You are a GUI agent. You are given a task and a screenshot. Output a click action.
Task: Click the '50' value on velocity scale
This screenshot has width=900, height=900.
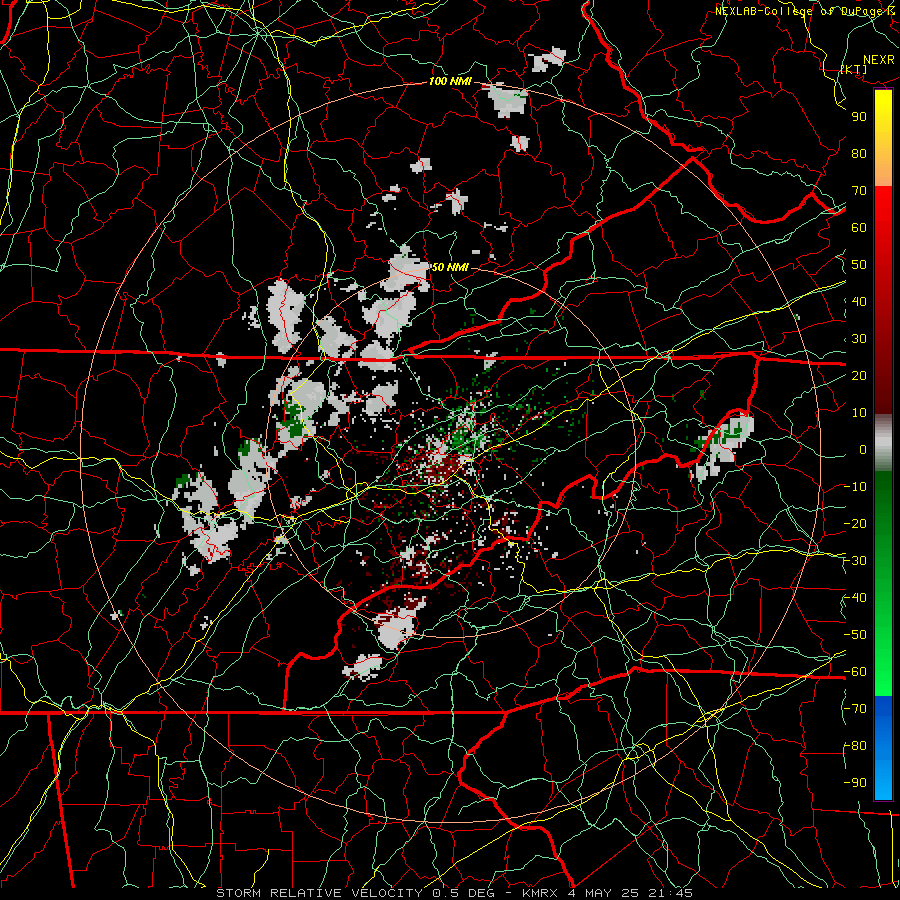tap(859, 265)
